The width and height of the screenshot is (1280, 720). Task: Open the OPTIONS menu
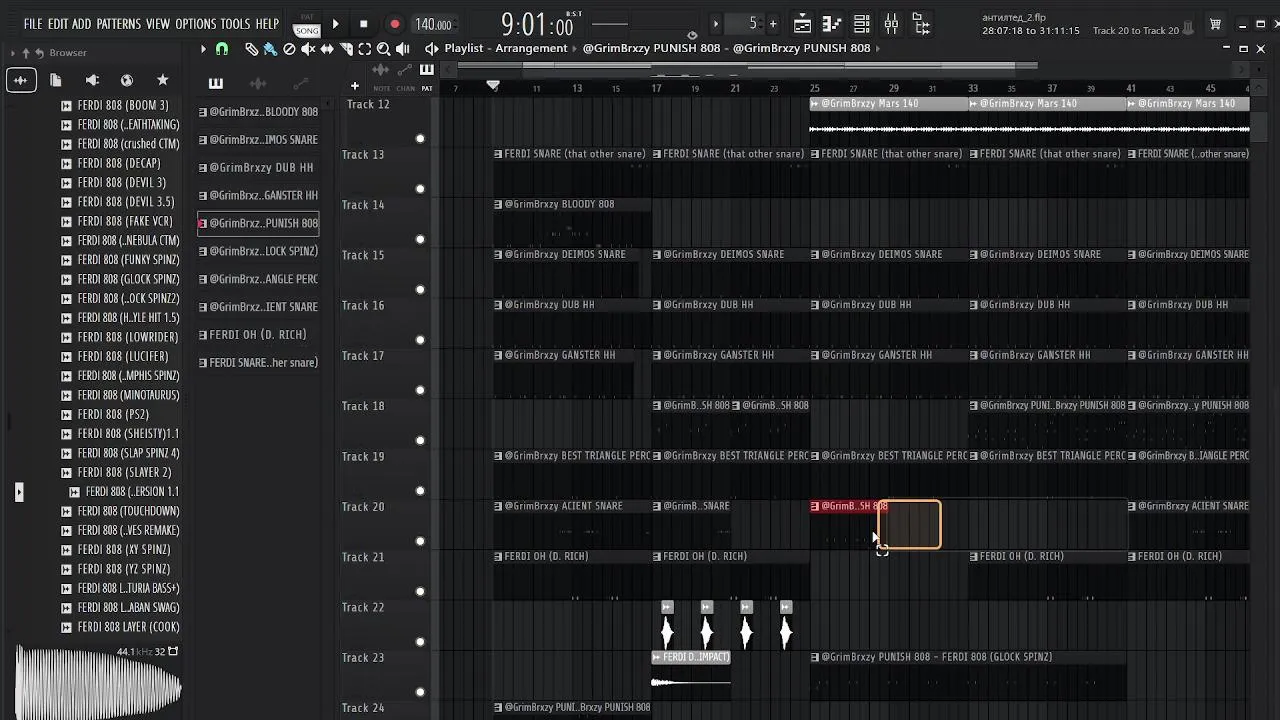click(196, 24)
